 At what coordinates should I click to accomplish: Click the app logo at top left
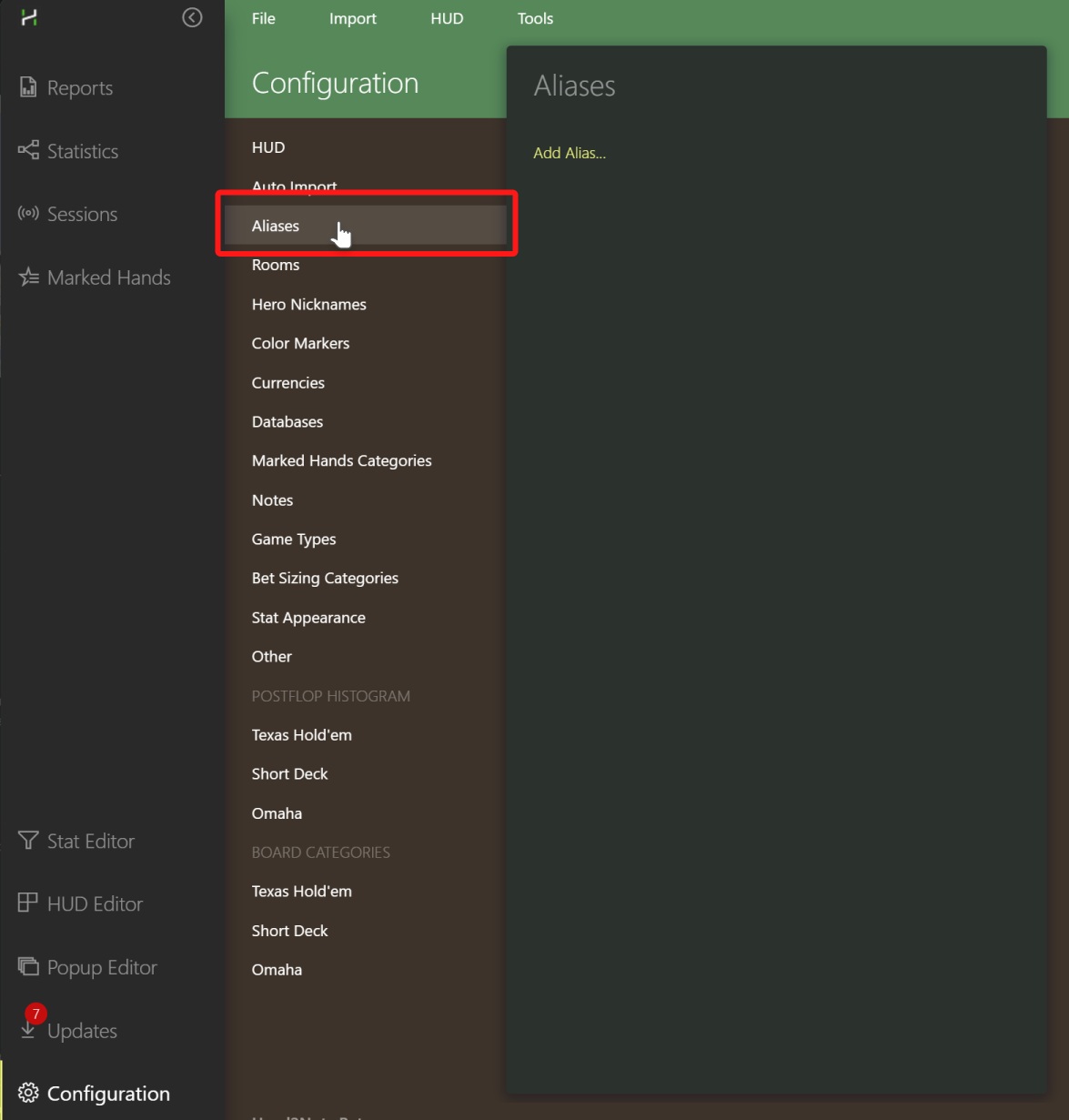[x=29, y=17]
